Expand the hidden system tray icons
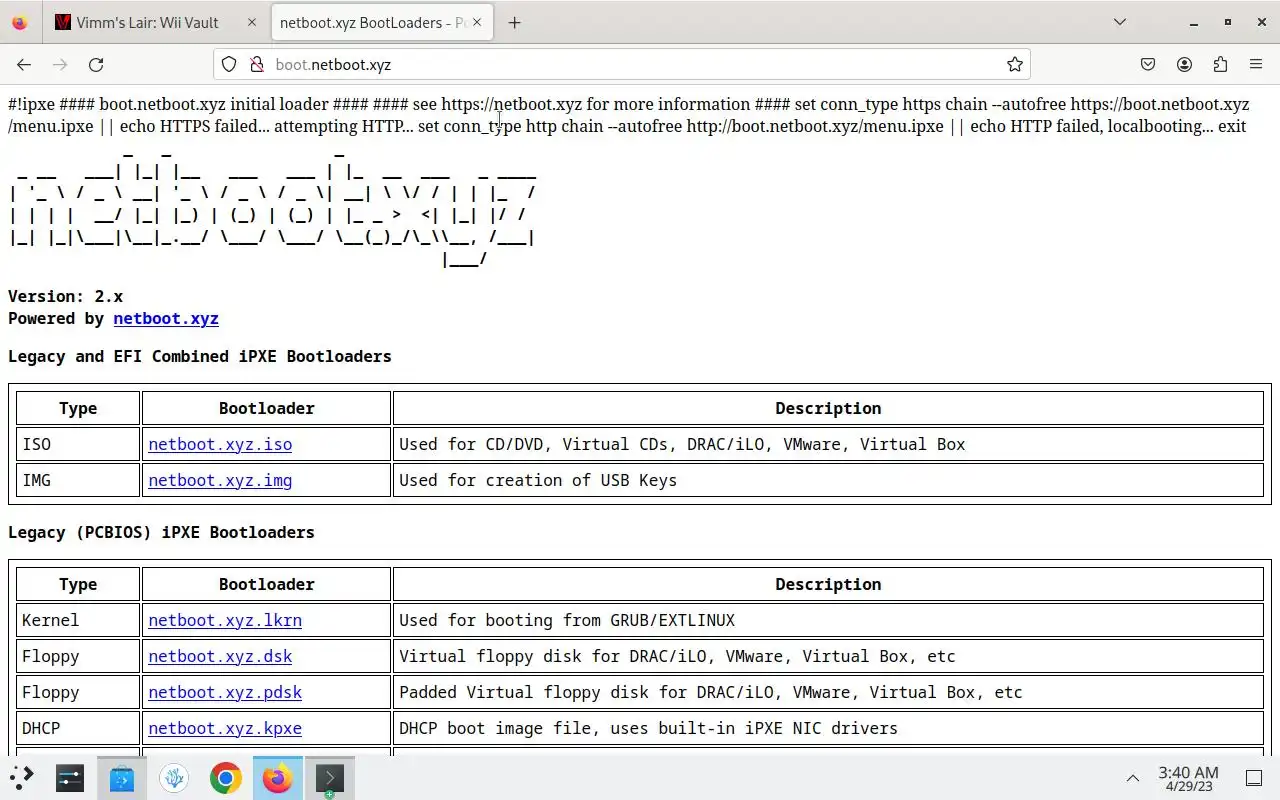 click(1132, 777)
